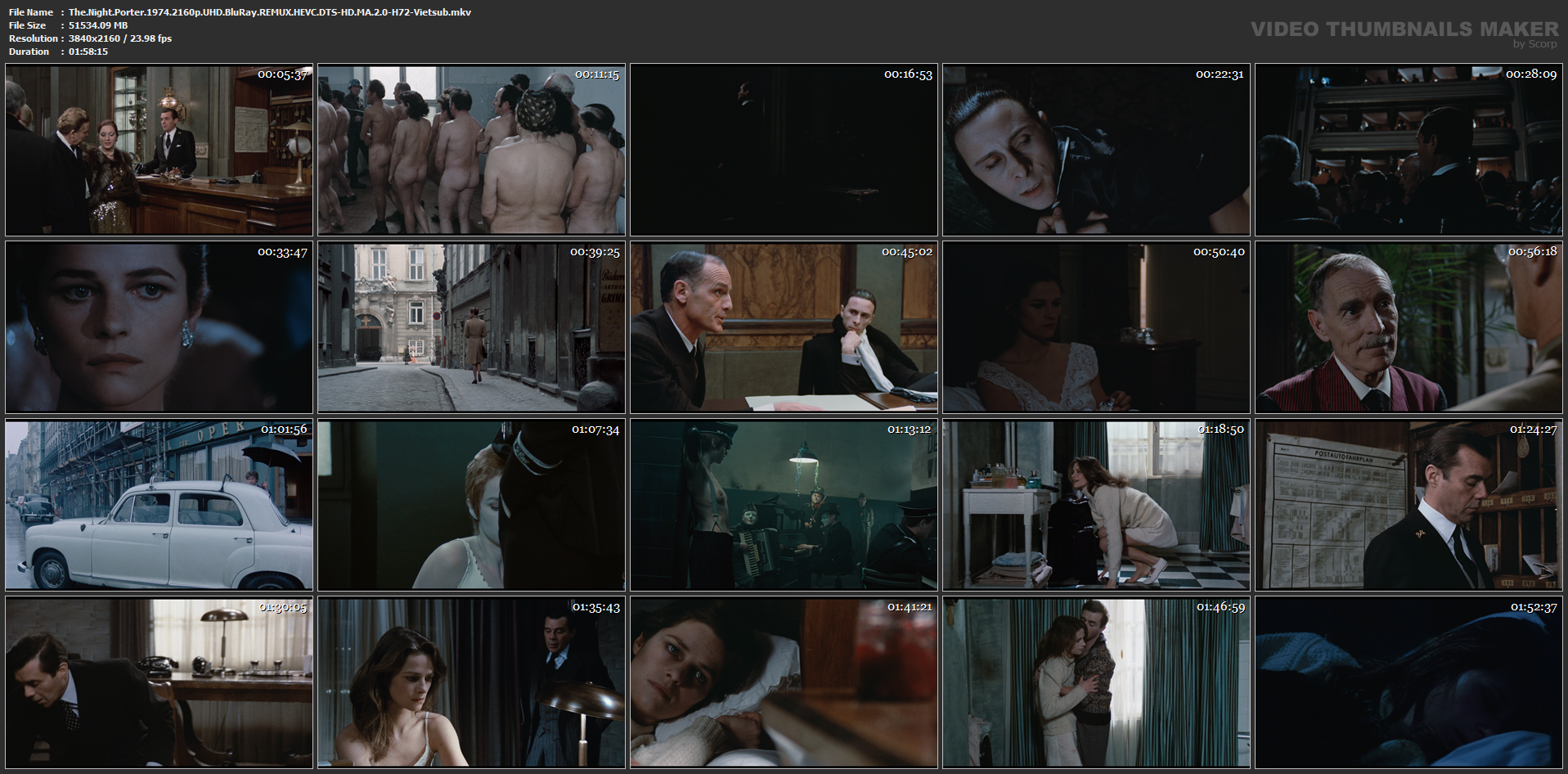Viewport: 1568px width, 774px height.
Task: Open the thumbnail at 00:11:15
Action: 472,150
